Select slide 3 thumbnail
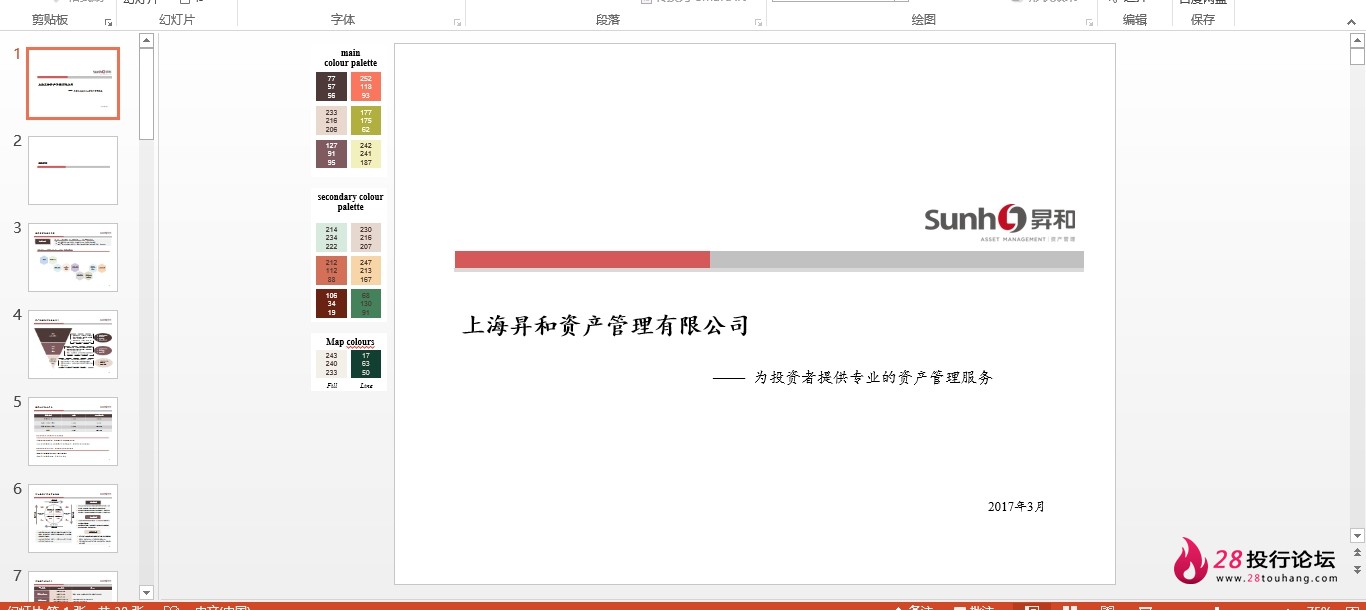1366x610 pixels. [x=73, y=257]
